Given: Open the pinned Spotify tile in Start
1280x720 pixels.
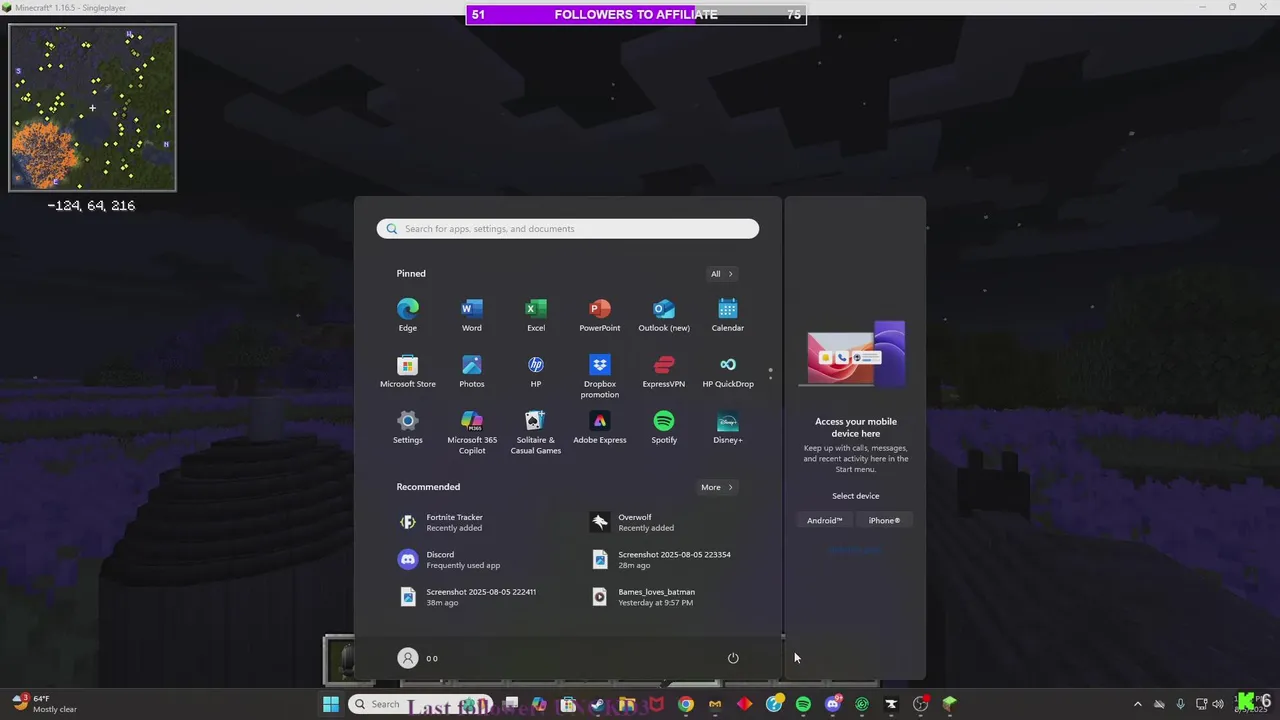Looking at the screenshot, I should click(x=664, y=426).
